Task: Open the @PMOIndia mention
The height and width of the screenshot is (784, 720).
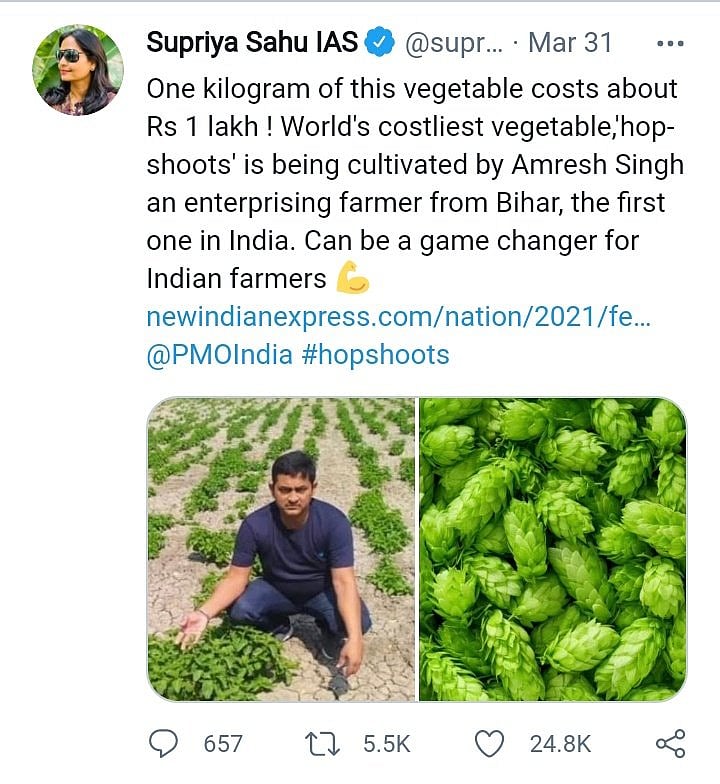Action: (x=218, y=355)
